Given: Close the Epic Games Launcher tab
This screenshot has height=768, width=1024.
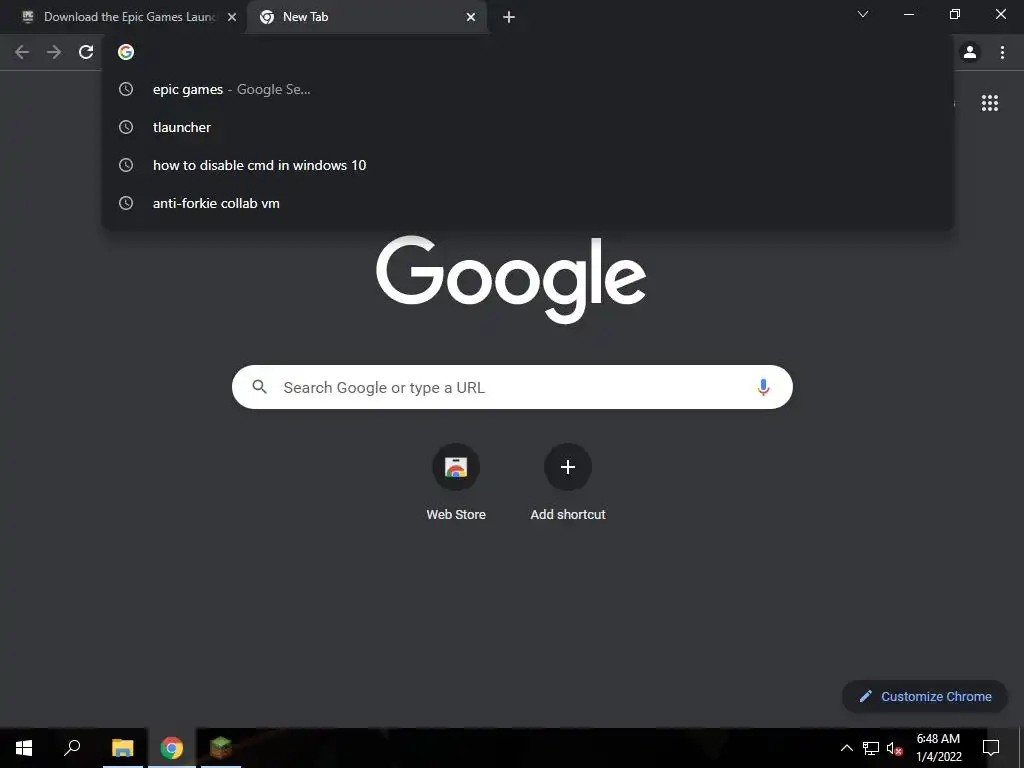Looking at the screenshot, I should [x=232, y=17].
